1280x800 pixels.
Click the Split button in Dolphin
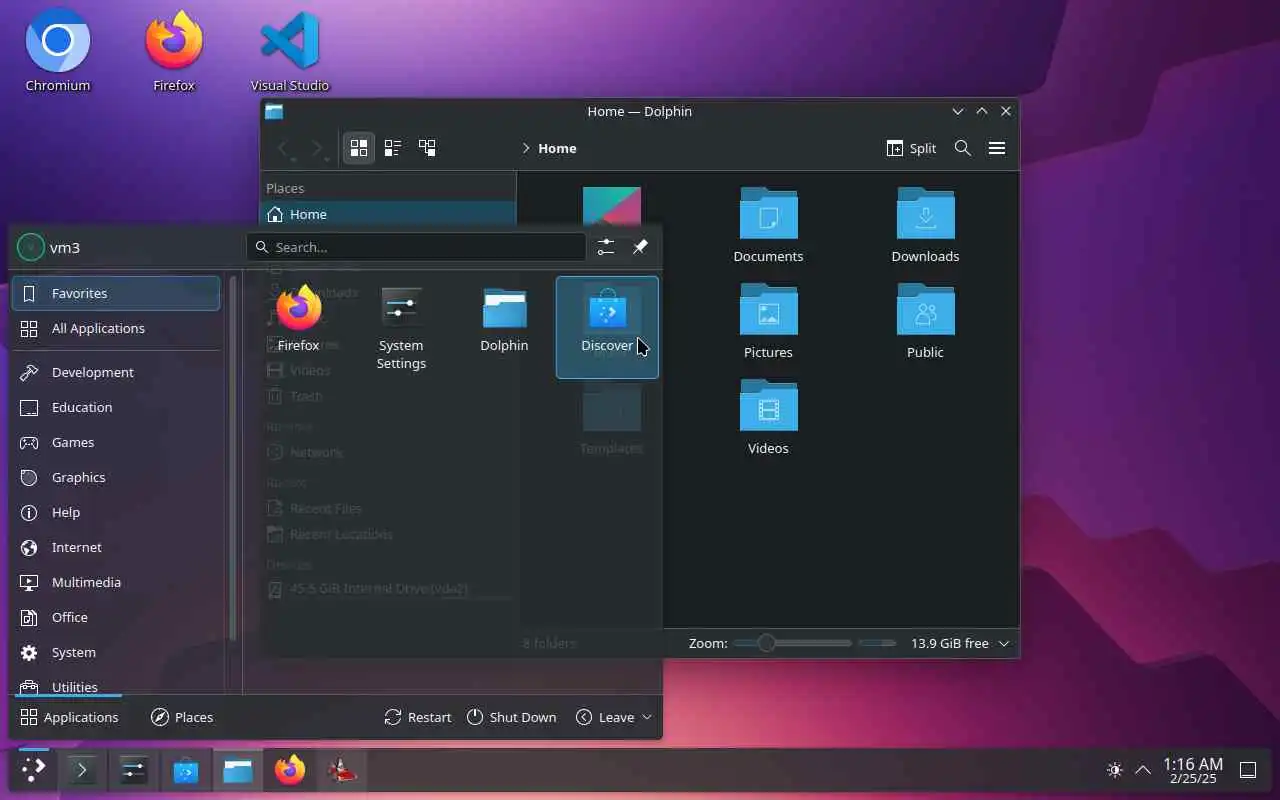[x=911, y=148]
